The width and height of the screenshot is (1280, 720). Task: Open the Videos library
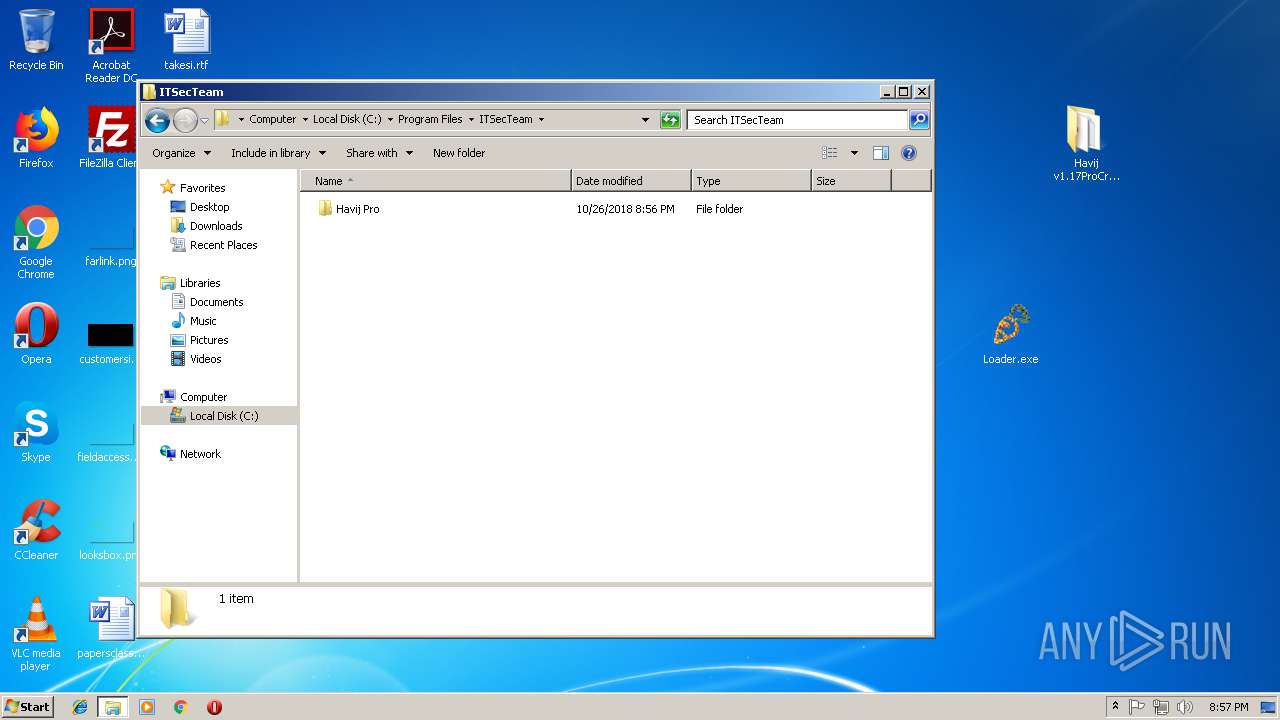[x=205, y=359]
